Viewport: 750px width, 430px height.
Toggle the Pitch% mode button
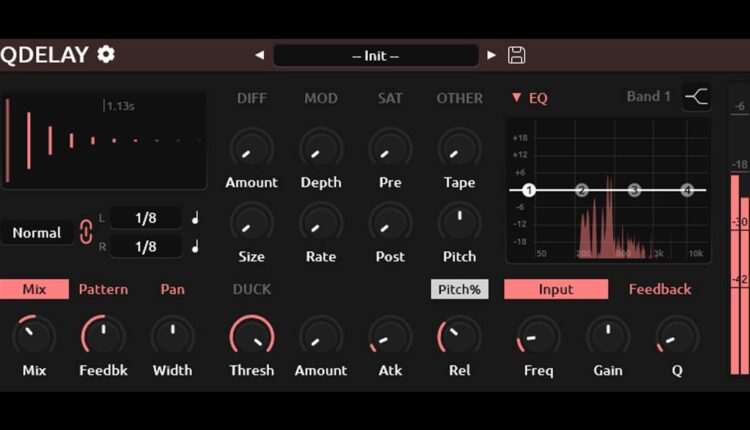click(x=459, y=289)
